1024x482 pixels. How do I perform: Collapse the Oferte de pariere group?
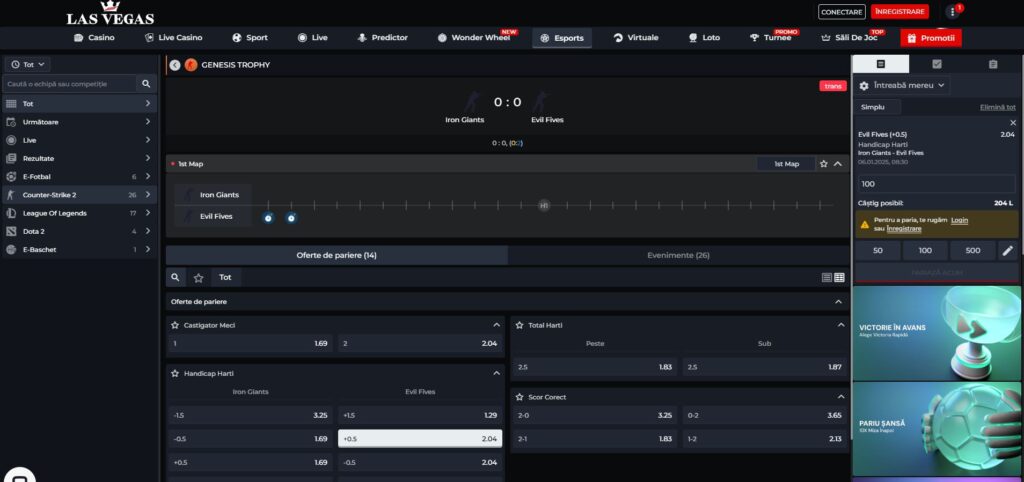tap(839, 302)
